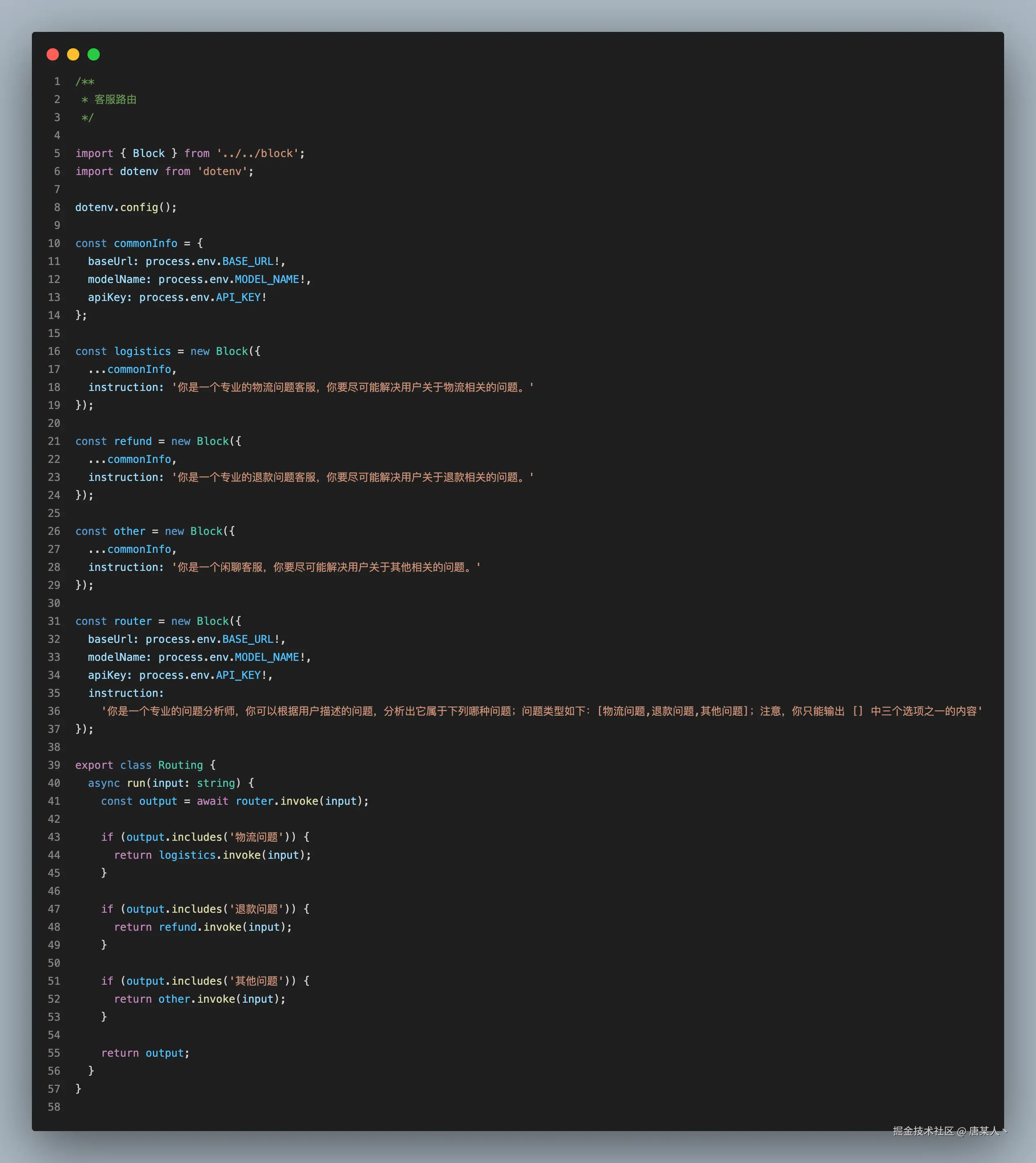The width and height of the screenshot is (1036, 1163).
Task: Click the '../../block' import path string
Action: (257, 154)
